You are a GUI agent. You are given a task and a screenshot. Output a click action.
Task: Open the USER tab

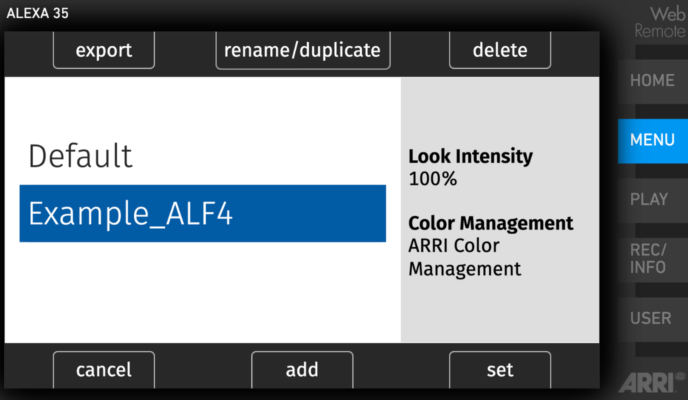point(653,318)
